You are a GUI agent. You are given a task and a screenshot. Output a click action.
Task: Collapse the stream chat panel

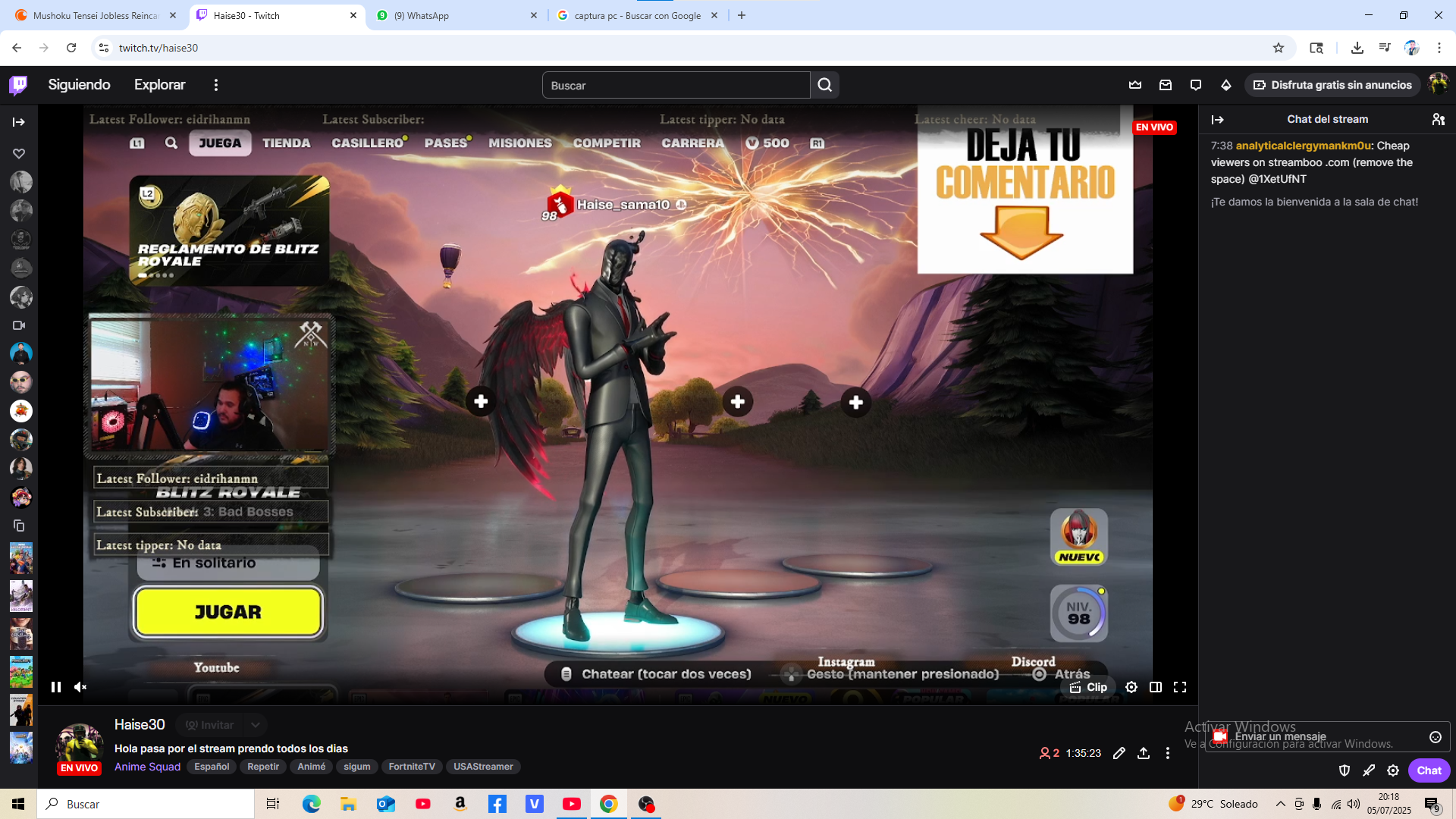click(1218, 120)
